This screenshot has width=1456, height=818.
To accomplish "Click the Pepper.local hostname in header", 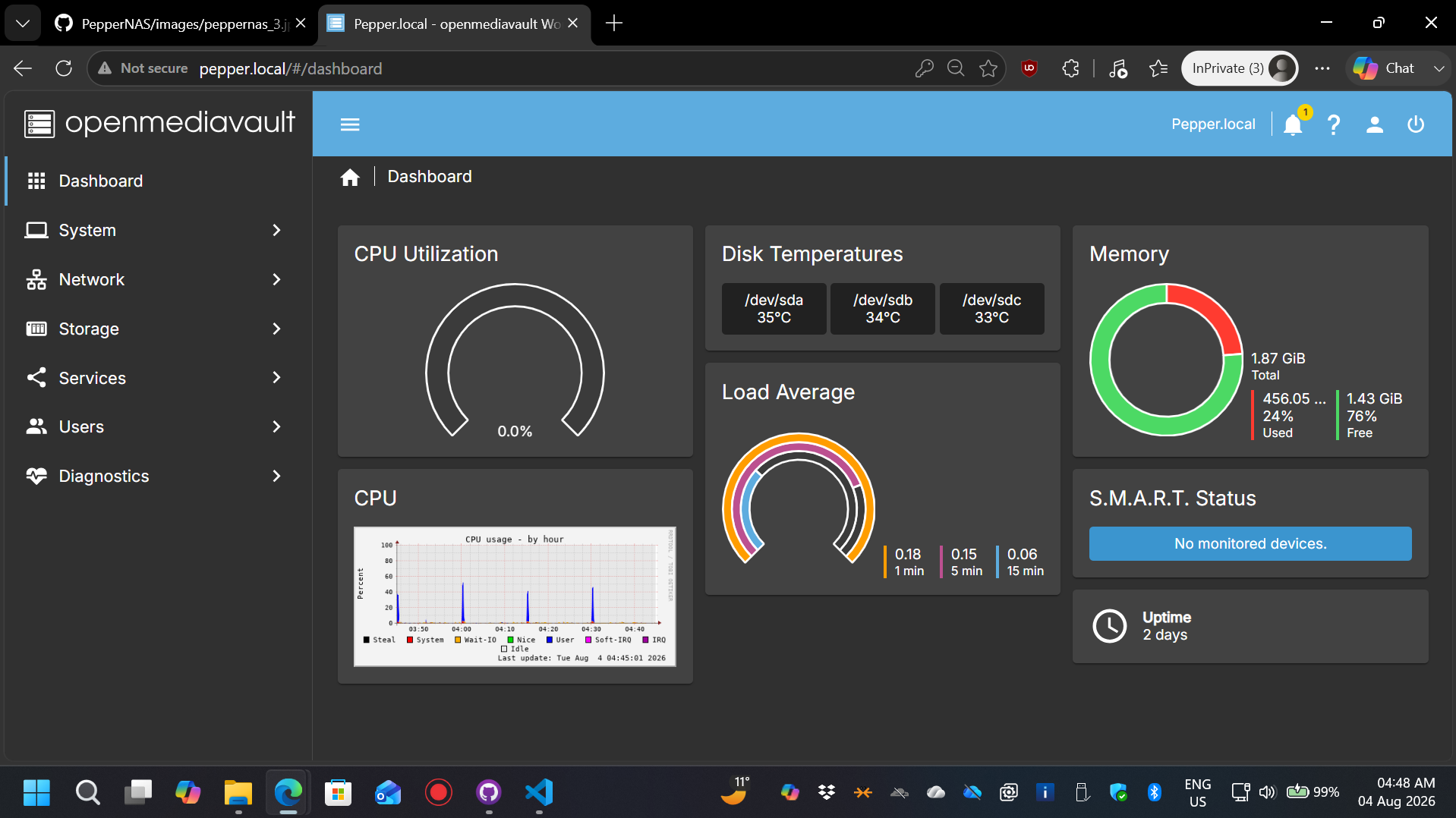I will [1213, 124].
